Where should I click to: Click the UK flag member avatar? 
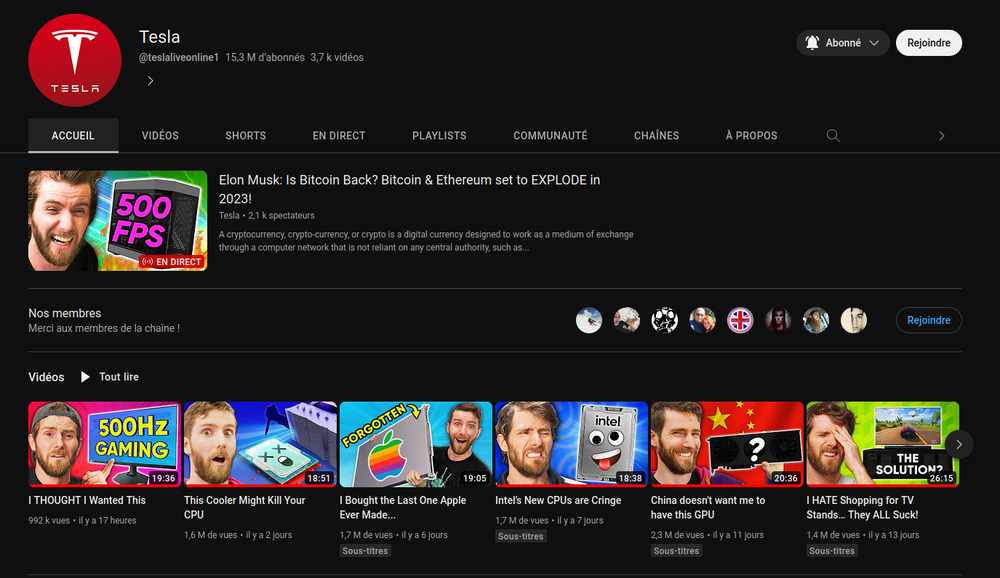(x=740, y=320)
